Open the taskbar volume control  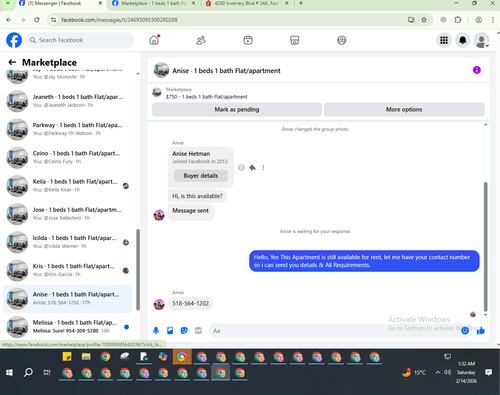pyautogui.click(x=448, y=372)
